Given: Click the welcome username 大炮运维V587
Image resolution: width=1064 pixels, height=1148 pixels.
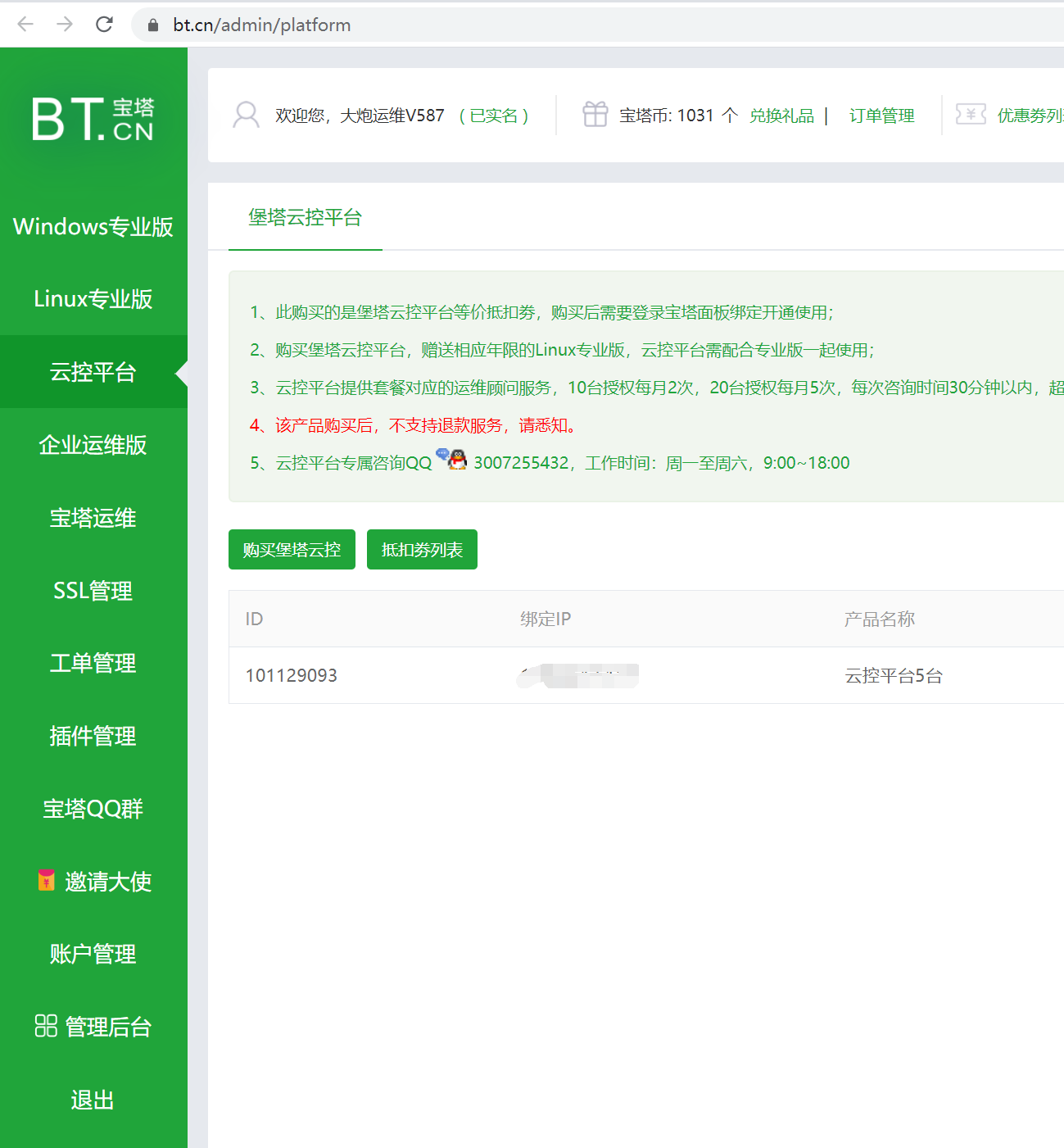Looking at the screenshot, I should tap(392, 116).
